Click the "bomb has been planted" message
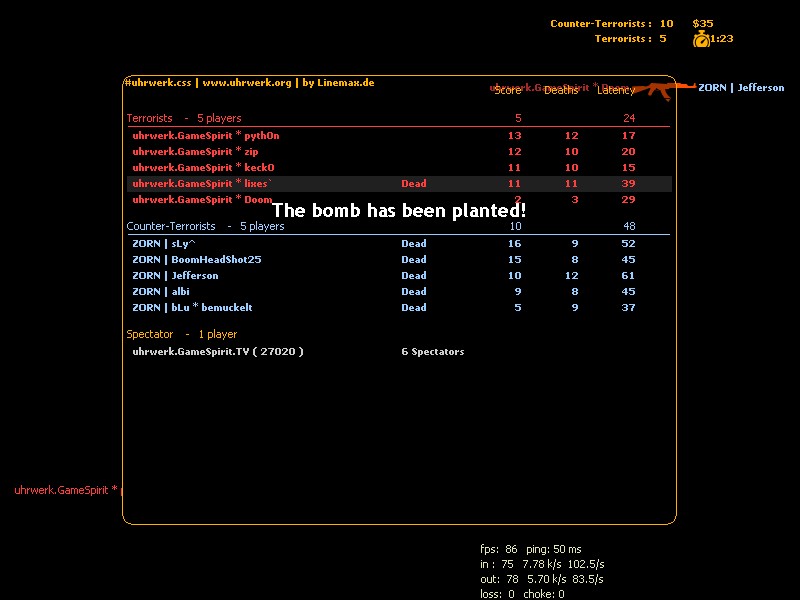The height and width of the screenshot is (600, 800). click(399, 211)
